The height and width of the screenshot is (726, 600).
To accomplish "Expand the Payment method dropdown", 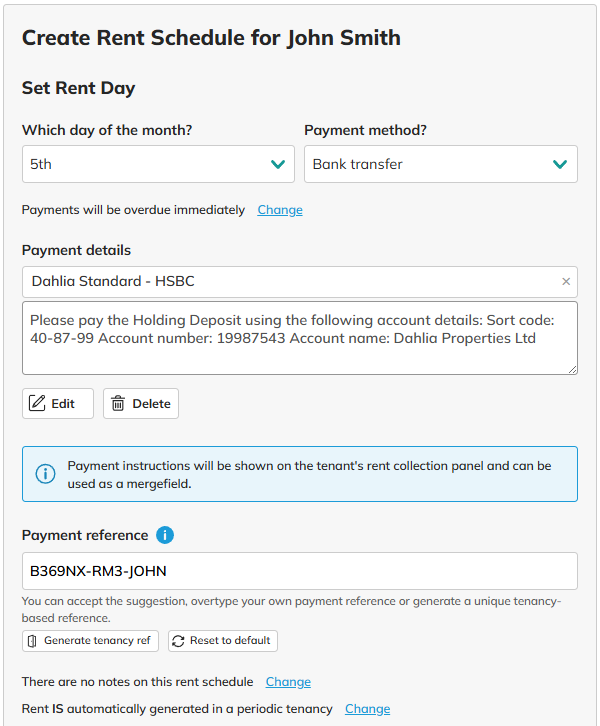I will click(x=440, y=164).
